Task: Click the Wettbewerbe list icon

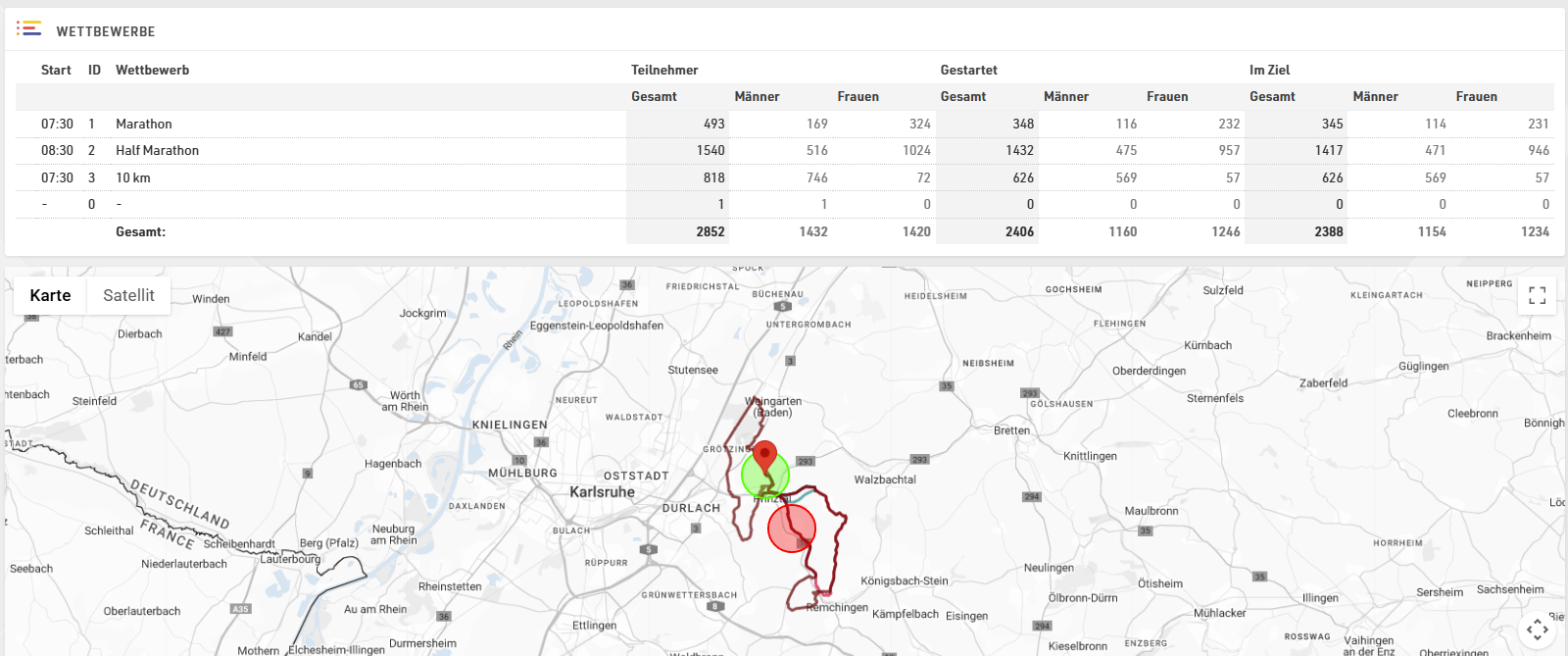Action: click(29, 29)
